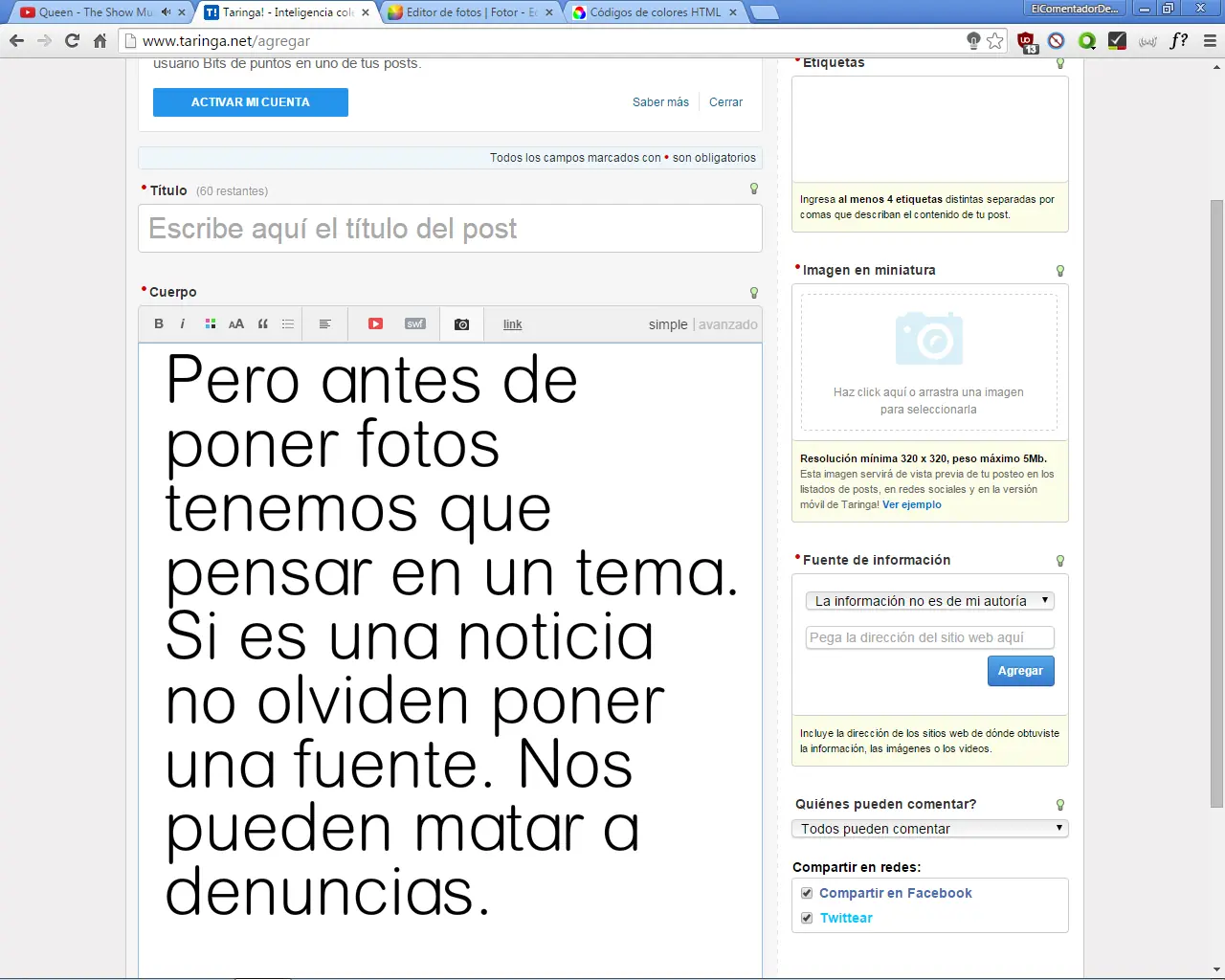1225x980 pixels.
Task: Toggle bold formatting in the Cuerpo toolbar
Action: (159, 324)
